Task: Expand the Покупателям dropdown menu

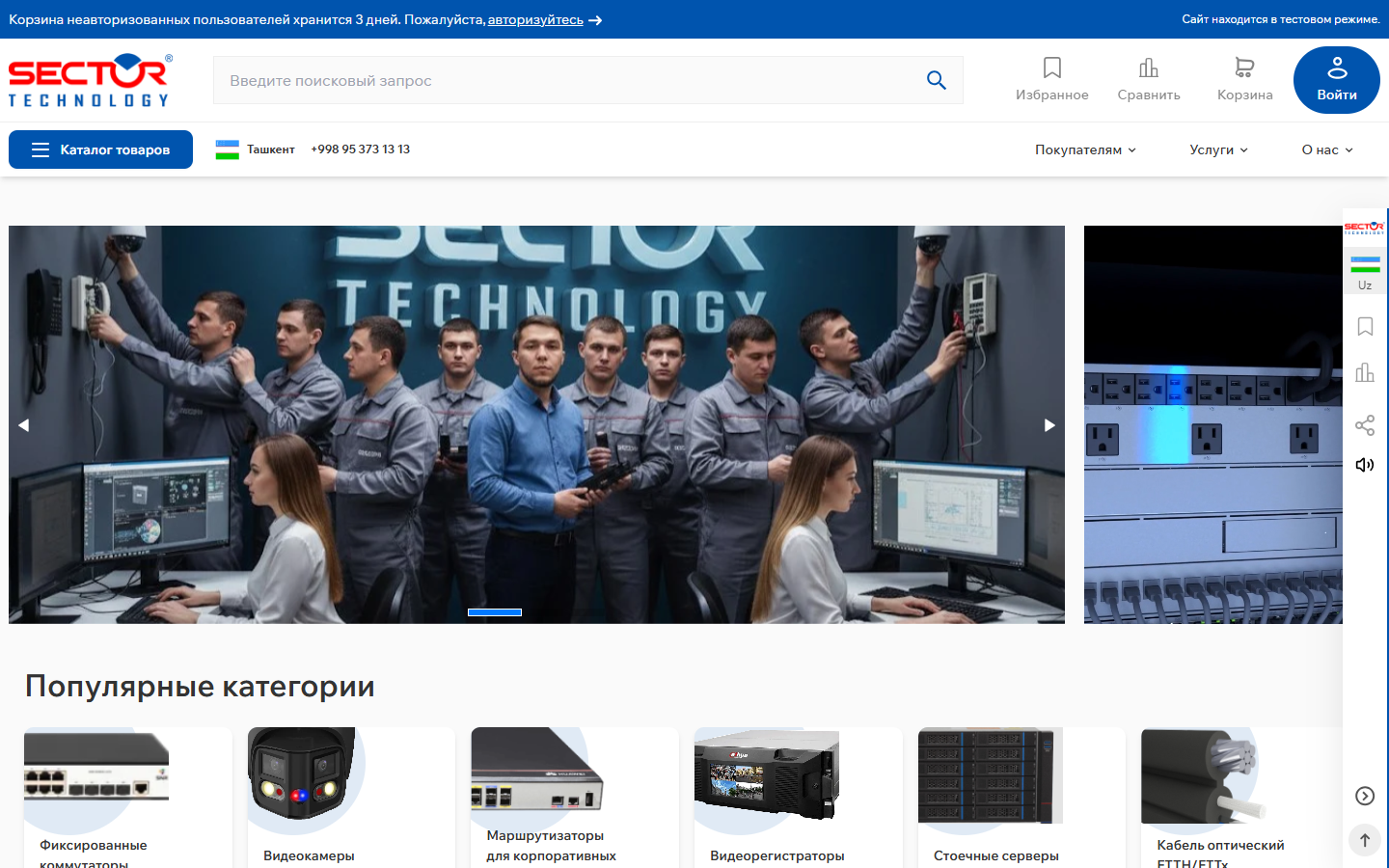Action: [x=1085, y=149]
